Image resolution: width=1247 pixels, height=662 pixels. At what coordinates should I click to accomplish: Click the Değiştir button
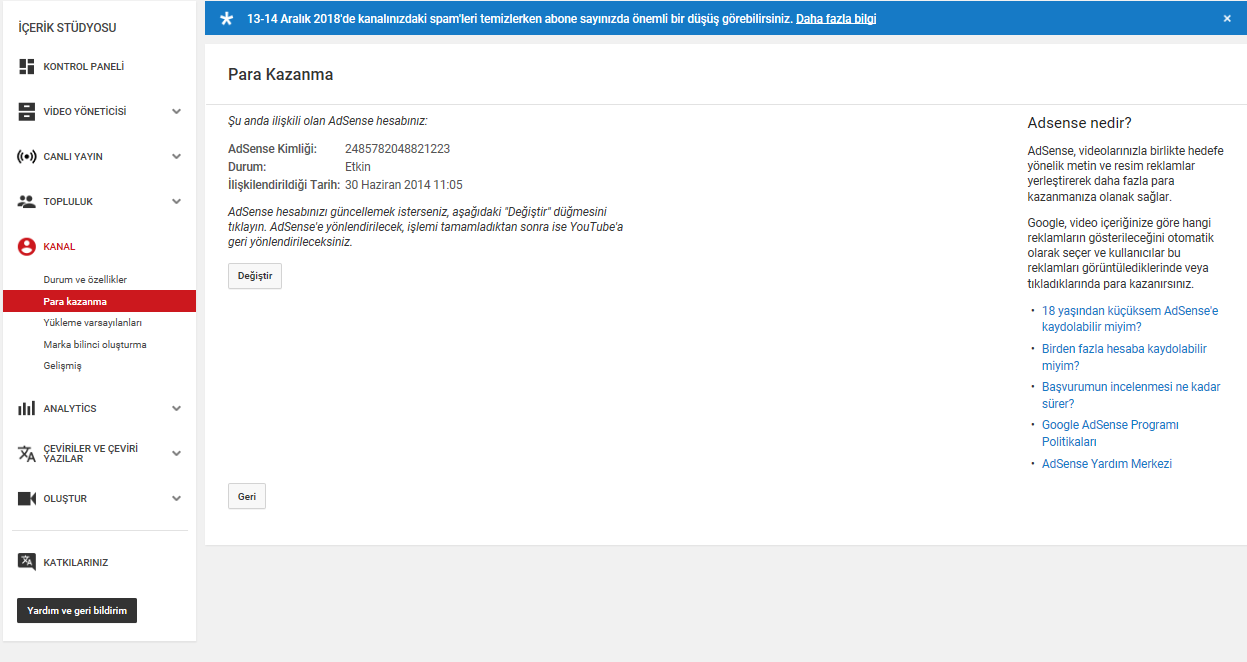point(255,275)
